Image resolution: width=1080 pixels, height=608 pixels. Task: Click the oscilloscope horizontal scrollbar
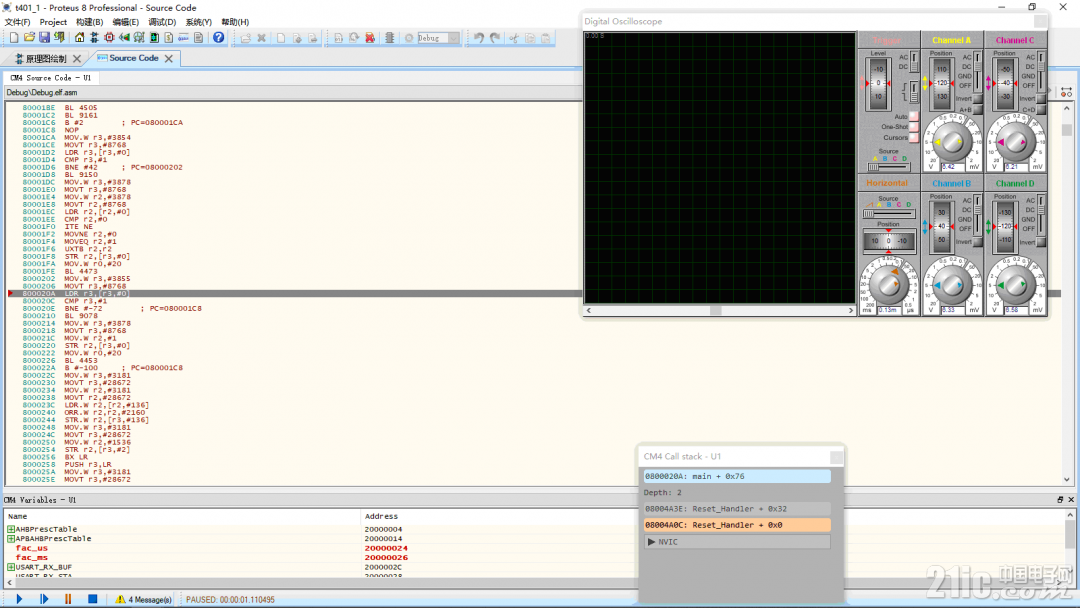pyautogui.click(x=719, y=311)
